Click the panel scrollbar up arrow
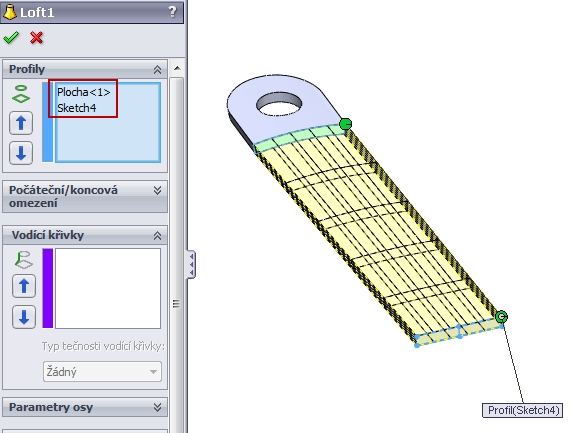 (x=177, y=68)
